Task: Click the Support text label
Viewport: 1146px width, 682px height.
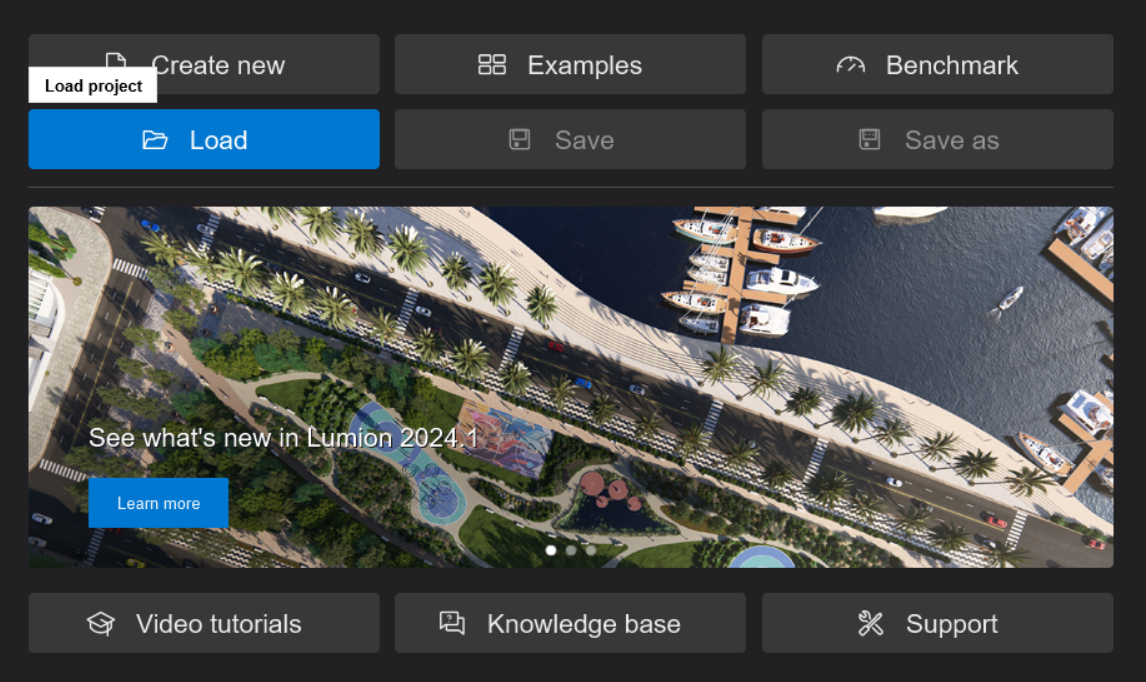Action: coord(951,624)
